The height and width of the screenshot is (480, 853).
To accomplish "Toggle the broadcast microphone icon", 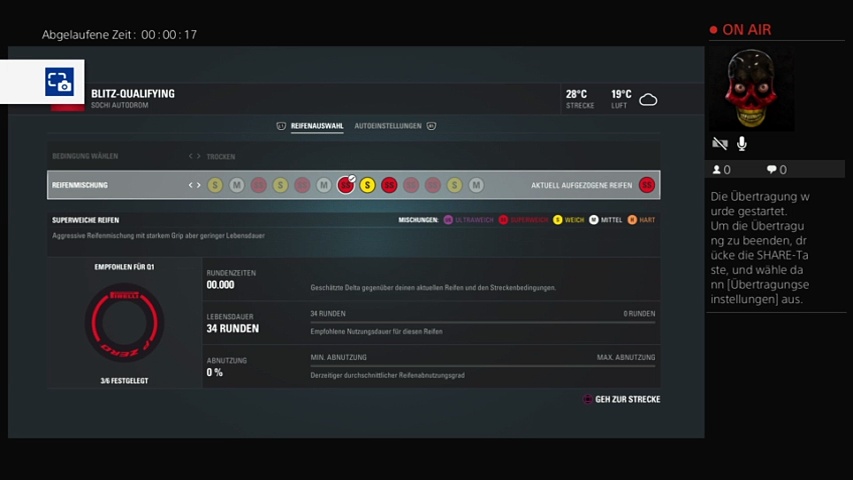I will click(x=742, y=144).
